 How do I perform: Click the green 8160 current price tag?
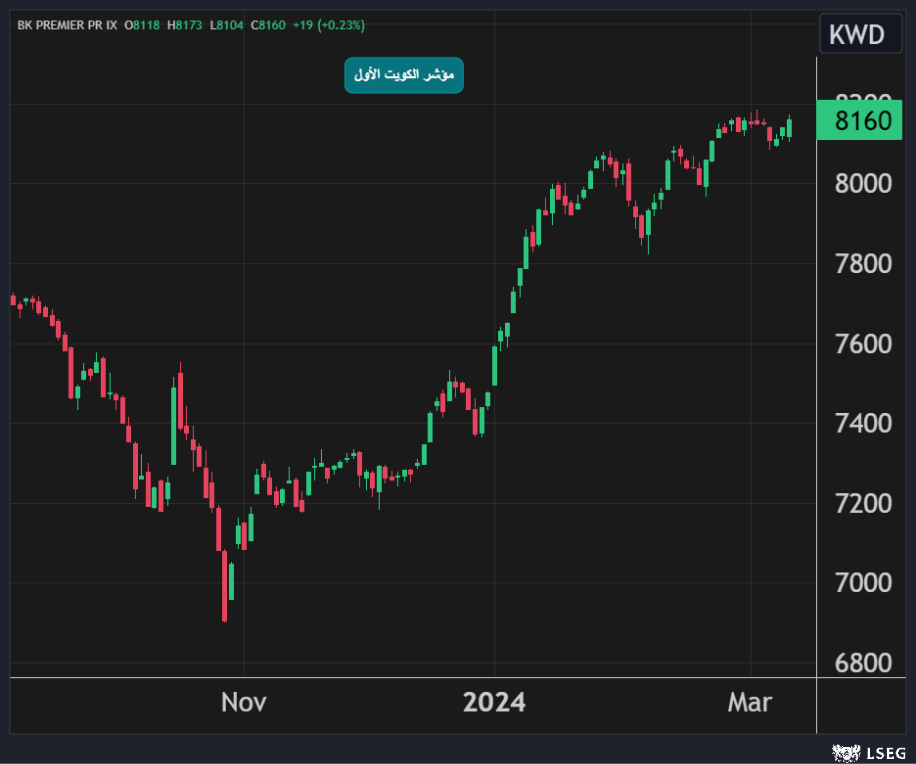pyautogui.click(x=861, y=122)
